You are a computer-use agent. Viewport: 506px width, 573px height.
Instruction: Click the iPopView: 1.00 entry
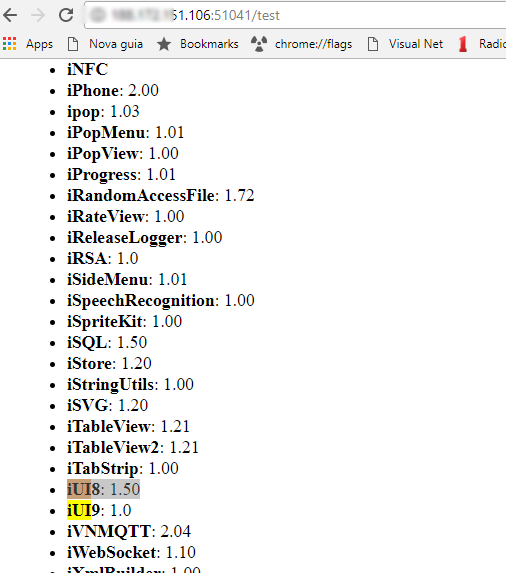click(123, 153)
